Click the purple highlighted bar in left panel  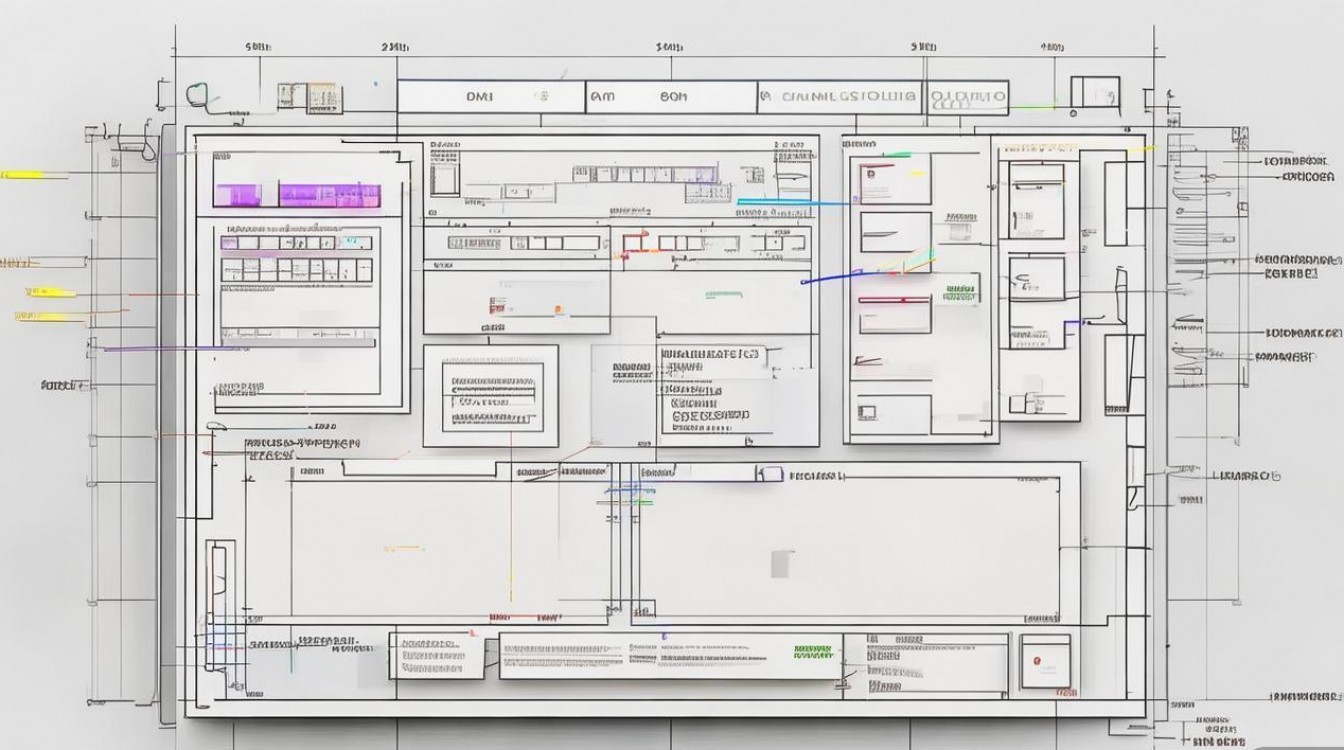(298, 195)
